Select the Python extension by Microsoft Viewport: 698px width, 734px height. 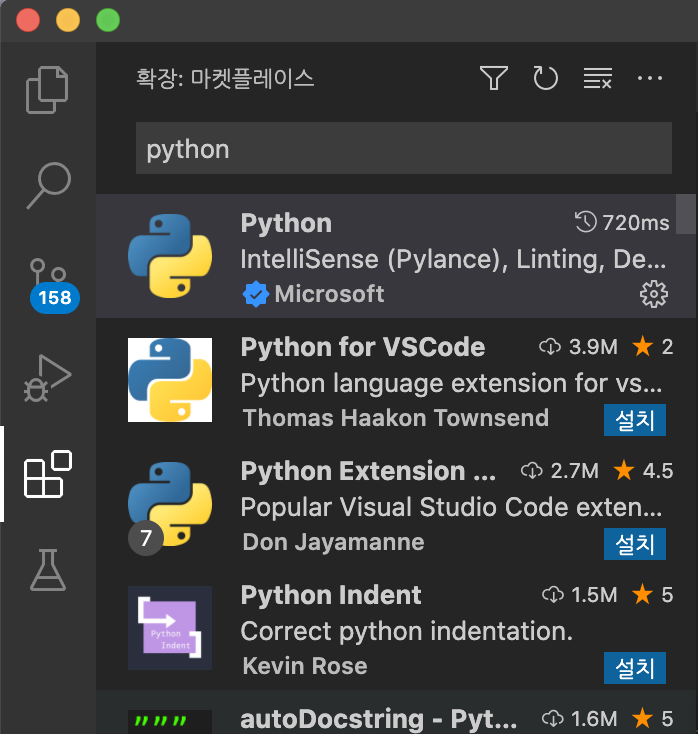pos(395,256)
